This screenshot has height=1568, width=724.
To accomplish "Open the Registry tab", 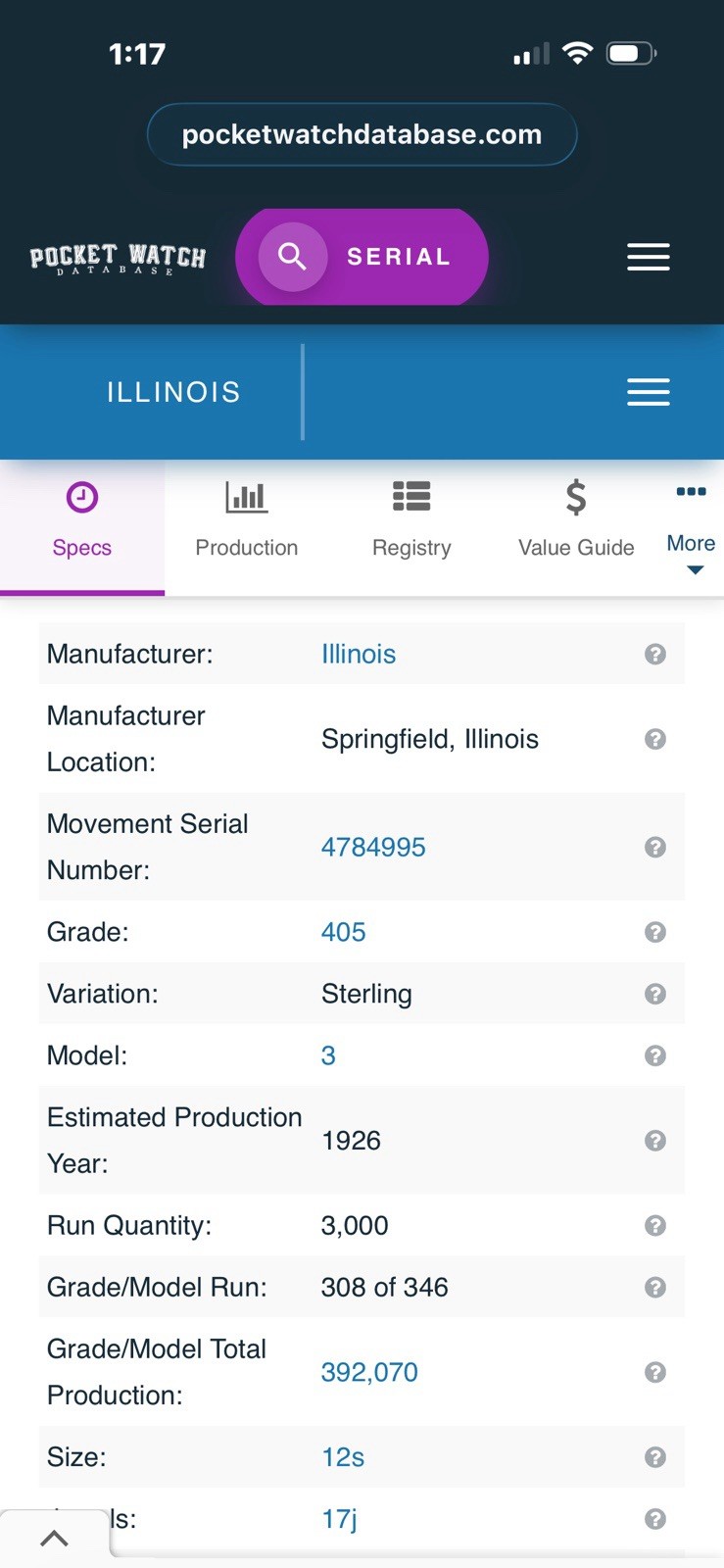I will pyautogui.click(x=411, y=521).
